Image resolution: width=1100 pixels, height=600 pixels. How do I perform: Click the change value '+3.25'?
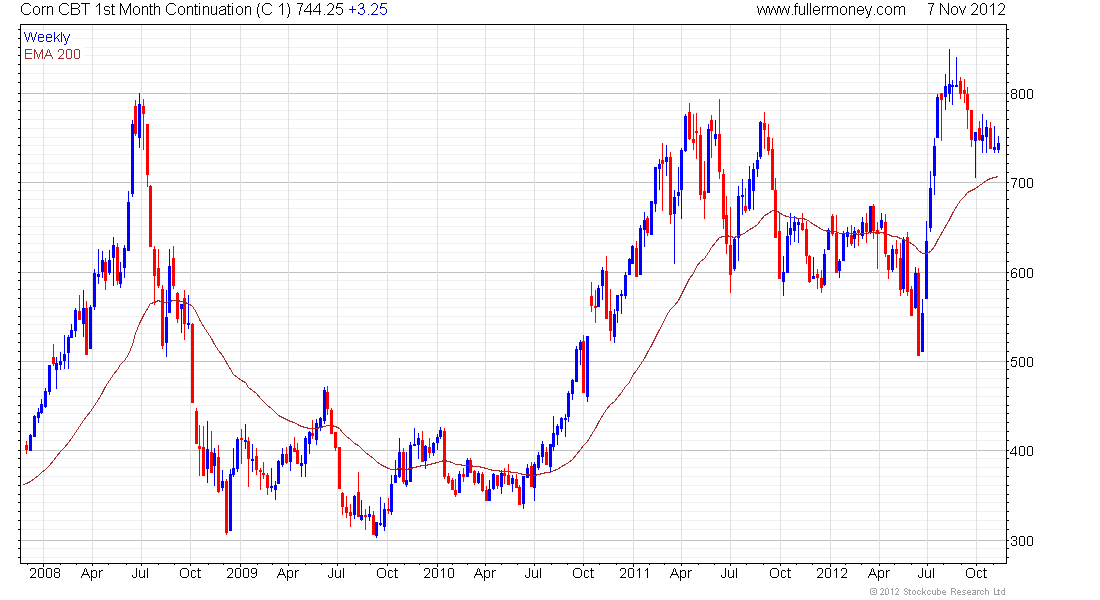coord(368,10)
